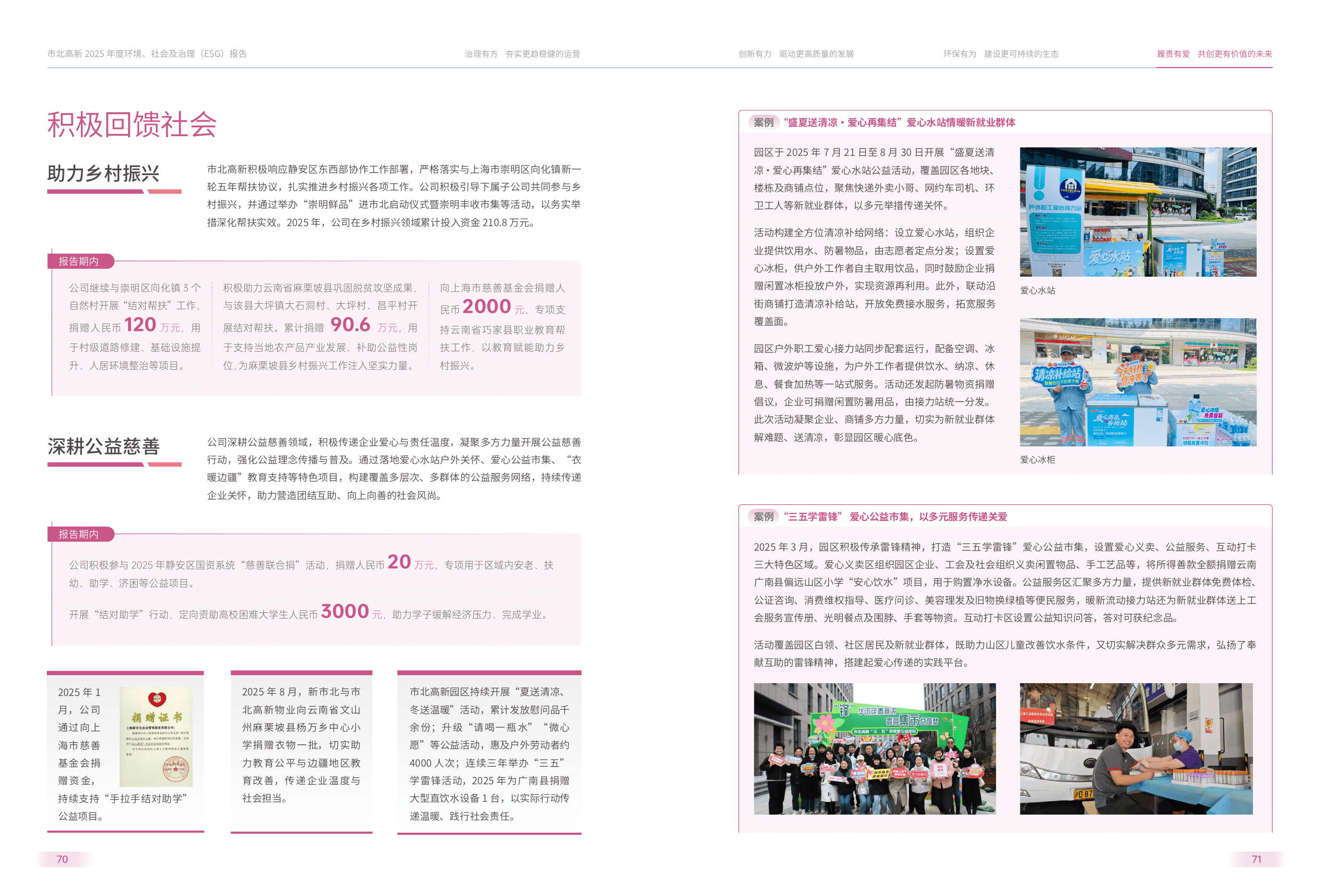Open the 创新有力 header section tab
Viewport: 1320px width, 896px height.
click(795, 54)
